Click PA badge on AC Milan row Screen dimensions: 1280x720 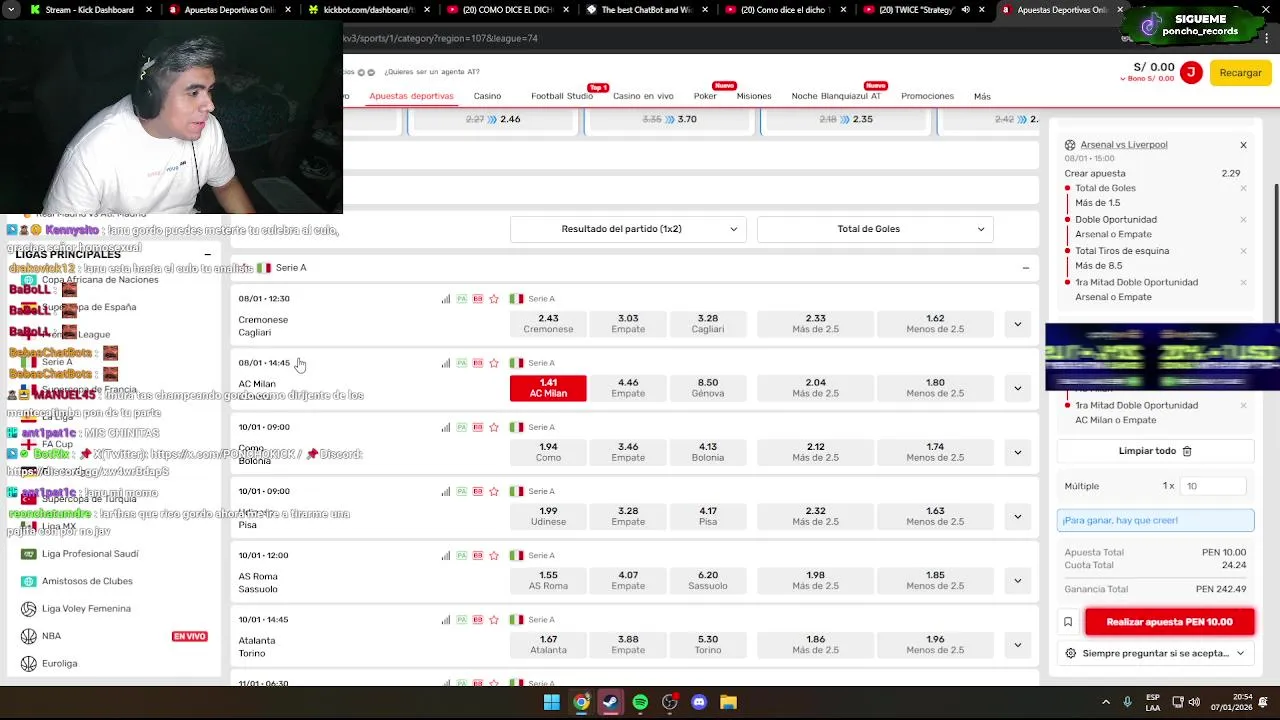[462, 363]
